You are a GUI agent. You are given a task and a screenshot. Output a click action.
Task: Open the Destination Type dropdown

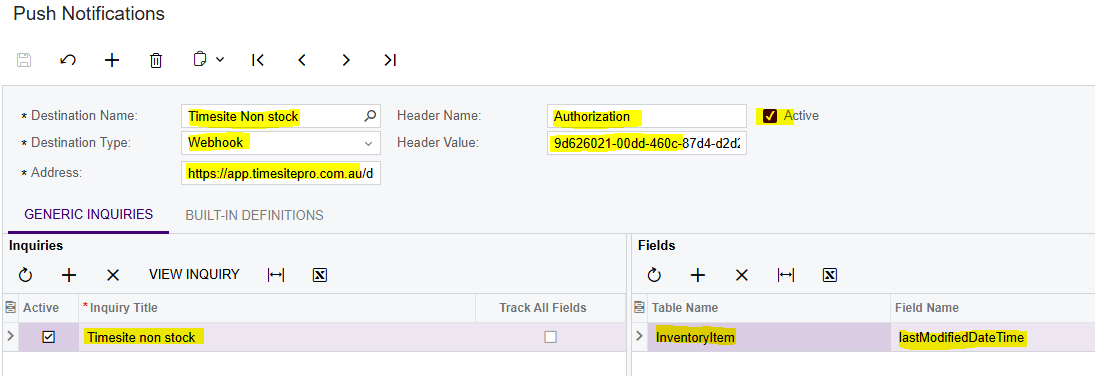click(x=368, y=143)
